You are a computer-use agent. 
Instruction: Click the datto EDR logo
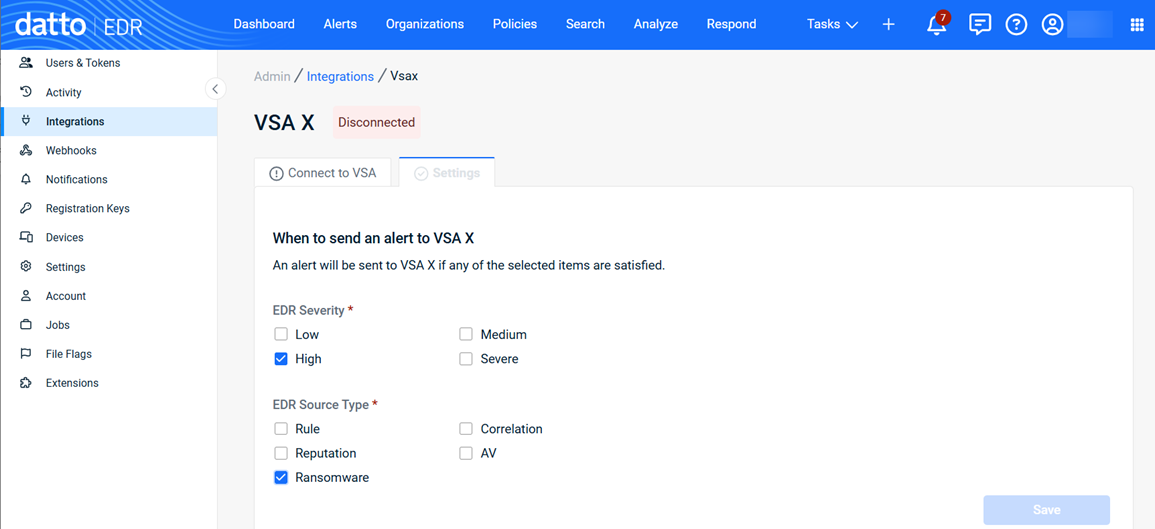tap(79, 24)
